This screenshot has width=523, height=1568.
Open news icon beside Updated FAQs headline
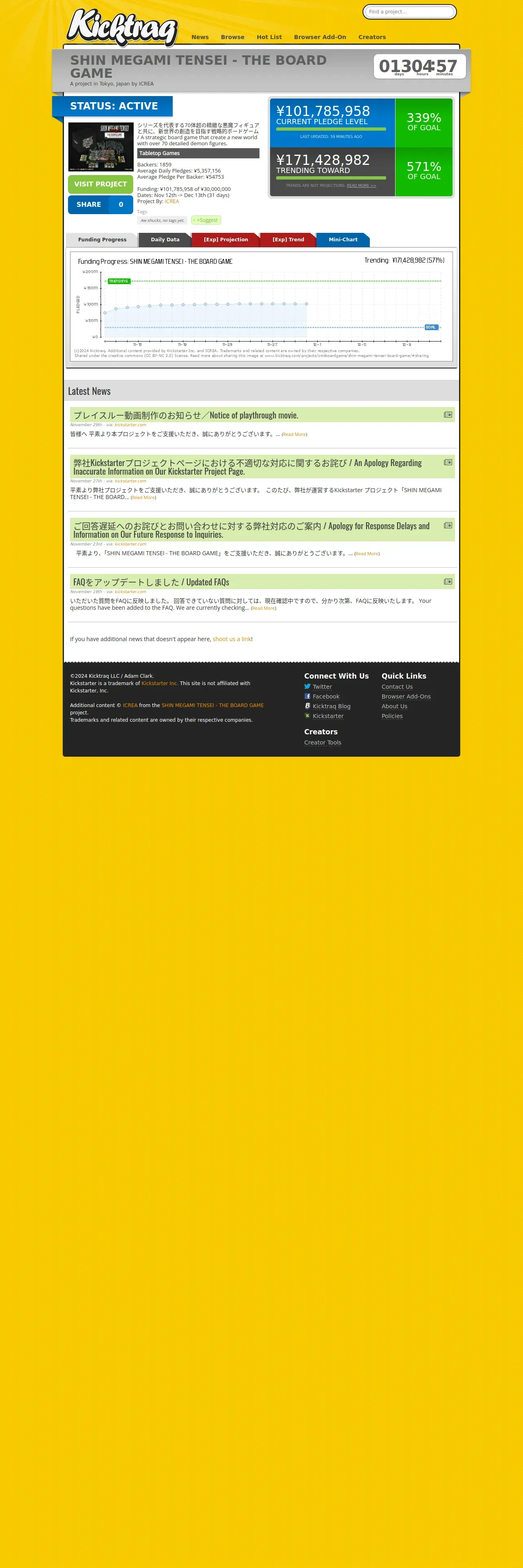[x=448, y=581]
